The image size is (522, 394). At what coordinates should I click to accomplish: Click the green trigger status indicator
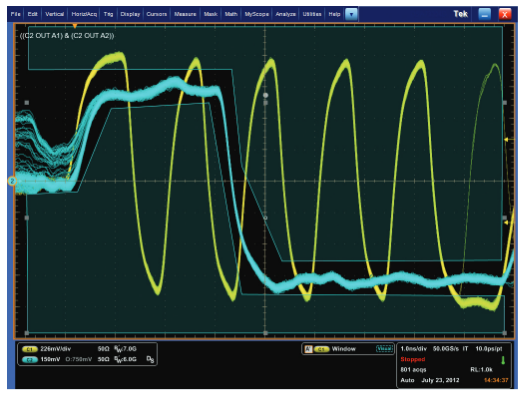tap(503, 360)
